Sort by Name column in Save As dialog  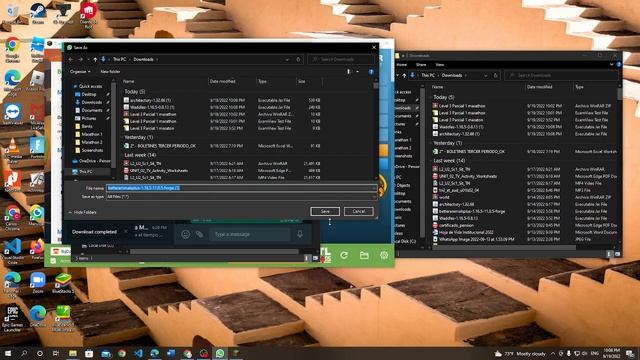(x=129, y=81)
